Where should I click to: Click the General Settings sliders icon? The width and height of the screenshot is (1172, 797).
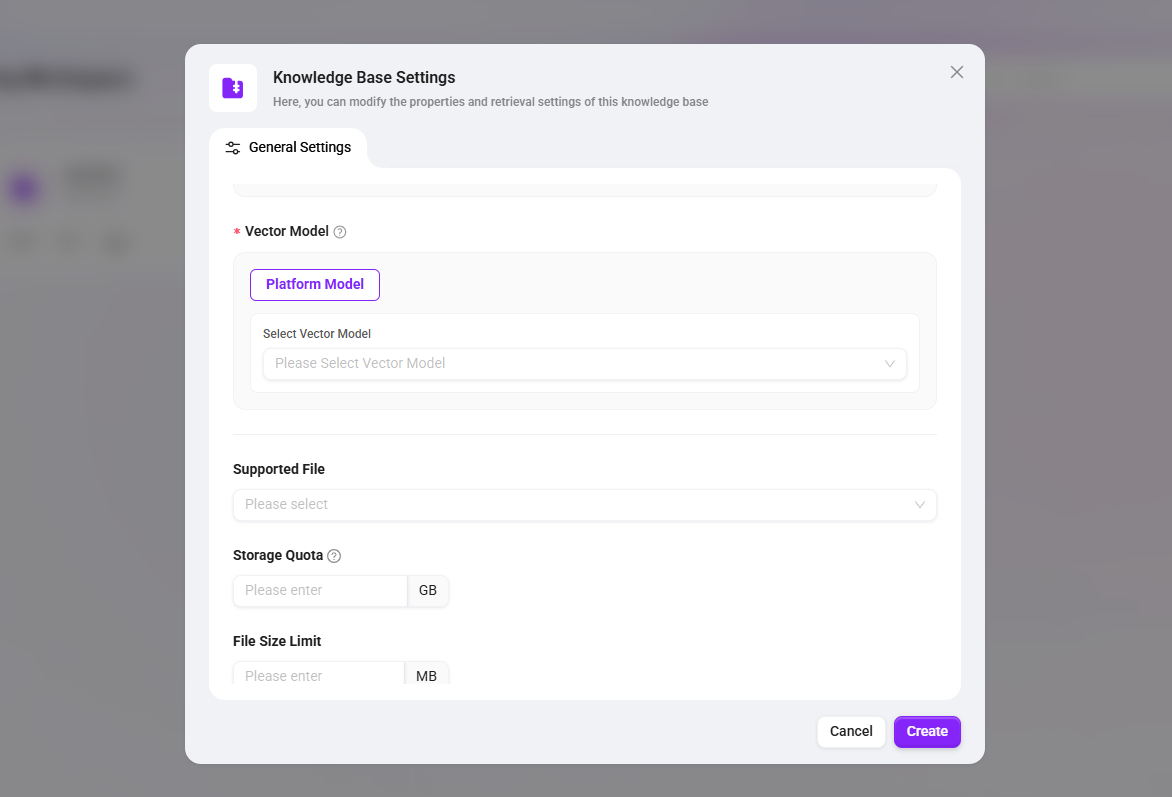(x=232, y=148)
